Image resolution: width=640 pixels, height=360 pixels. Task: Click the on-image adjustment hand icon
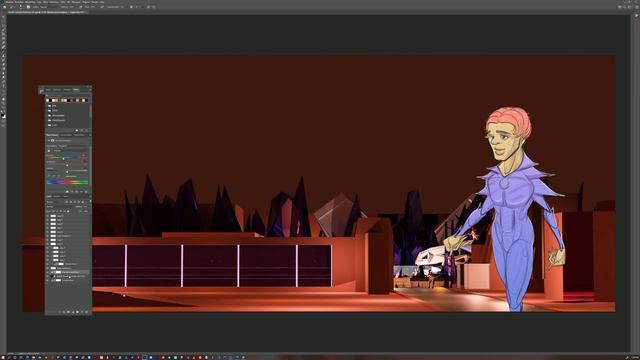[x=49, y=151]
